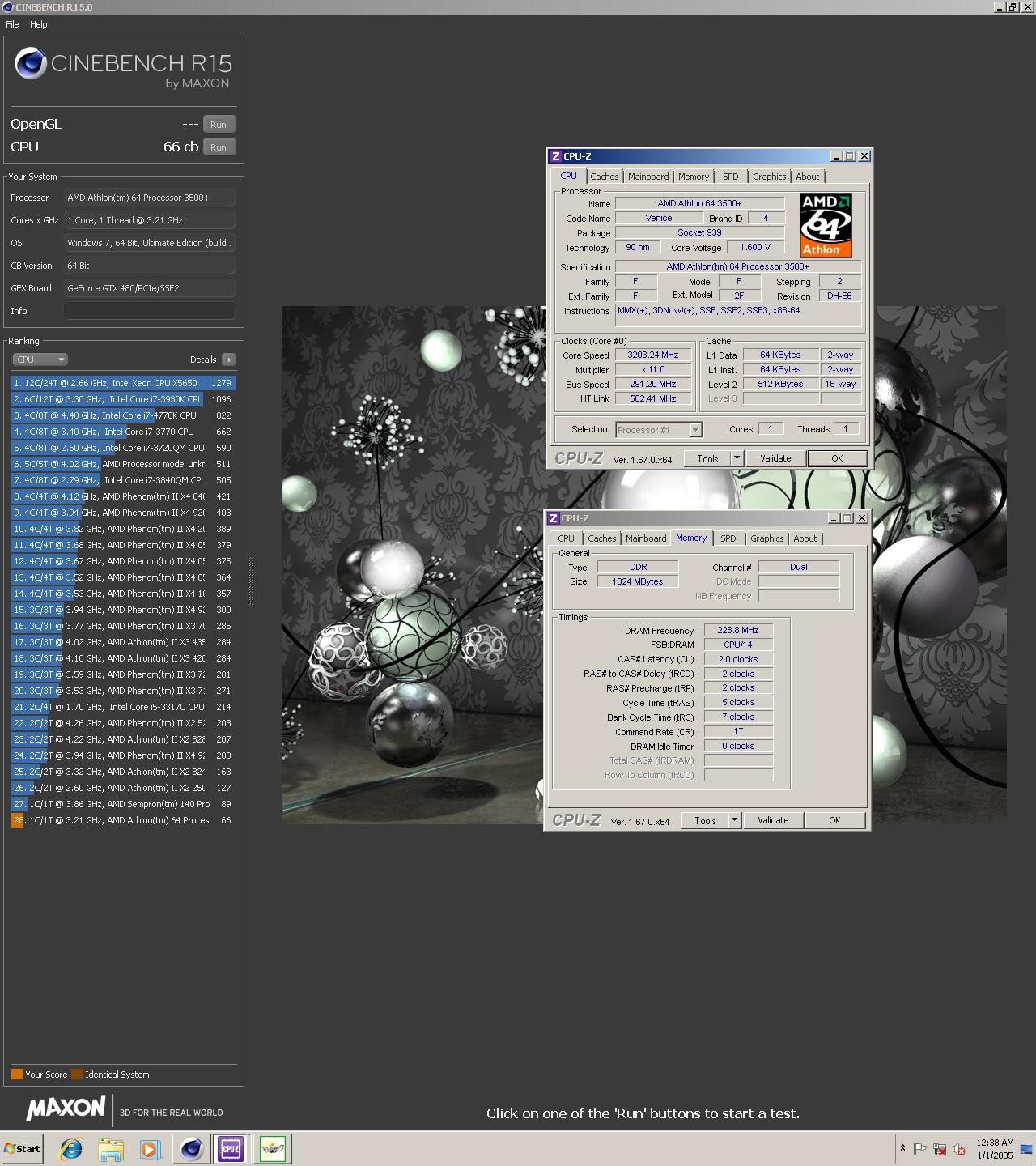Click Tools button in upper CPU-Z window
This screenshot has height=1166, width=1036.
point(707,459)
